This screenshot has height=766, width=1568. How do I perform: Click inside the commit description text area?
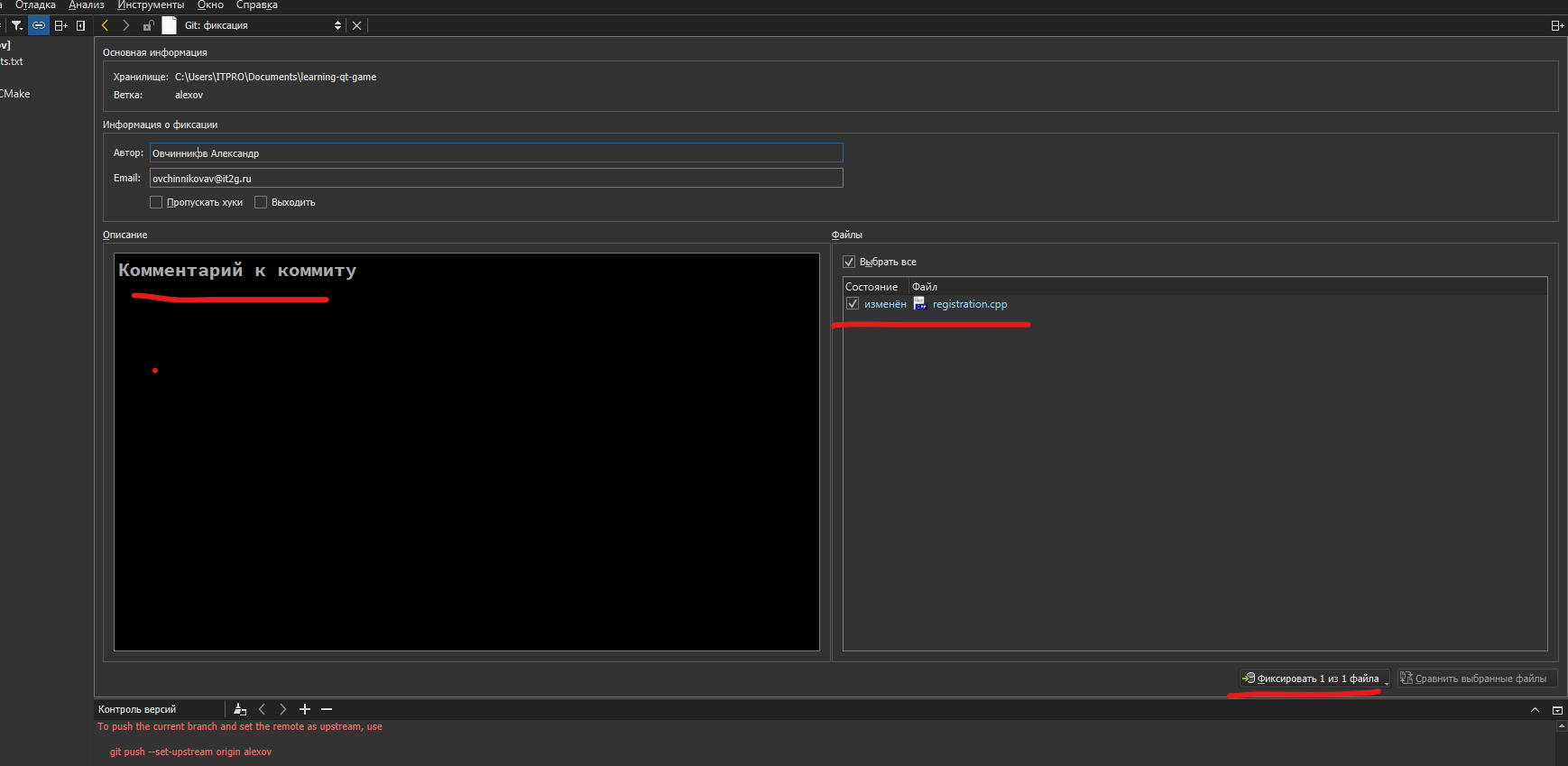coord(466,451)
